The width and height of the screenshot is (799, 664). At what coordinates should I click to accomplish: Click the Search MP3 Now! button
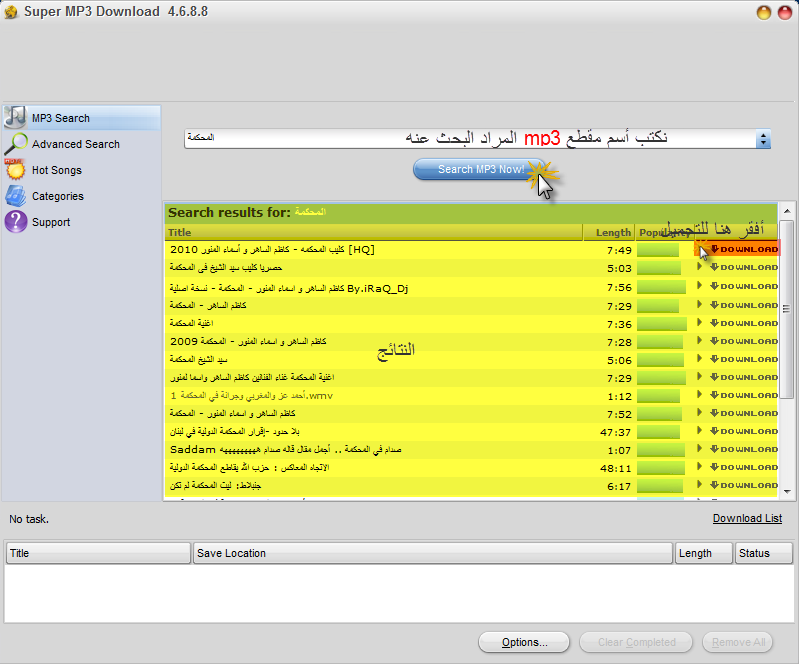click(481, 169)
